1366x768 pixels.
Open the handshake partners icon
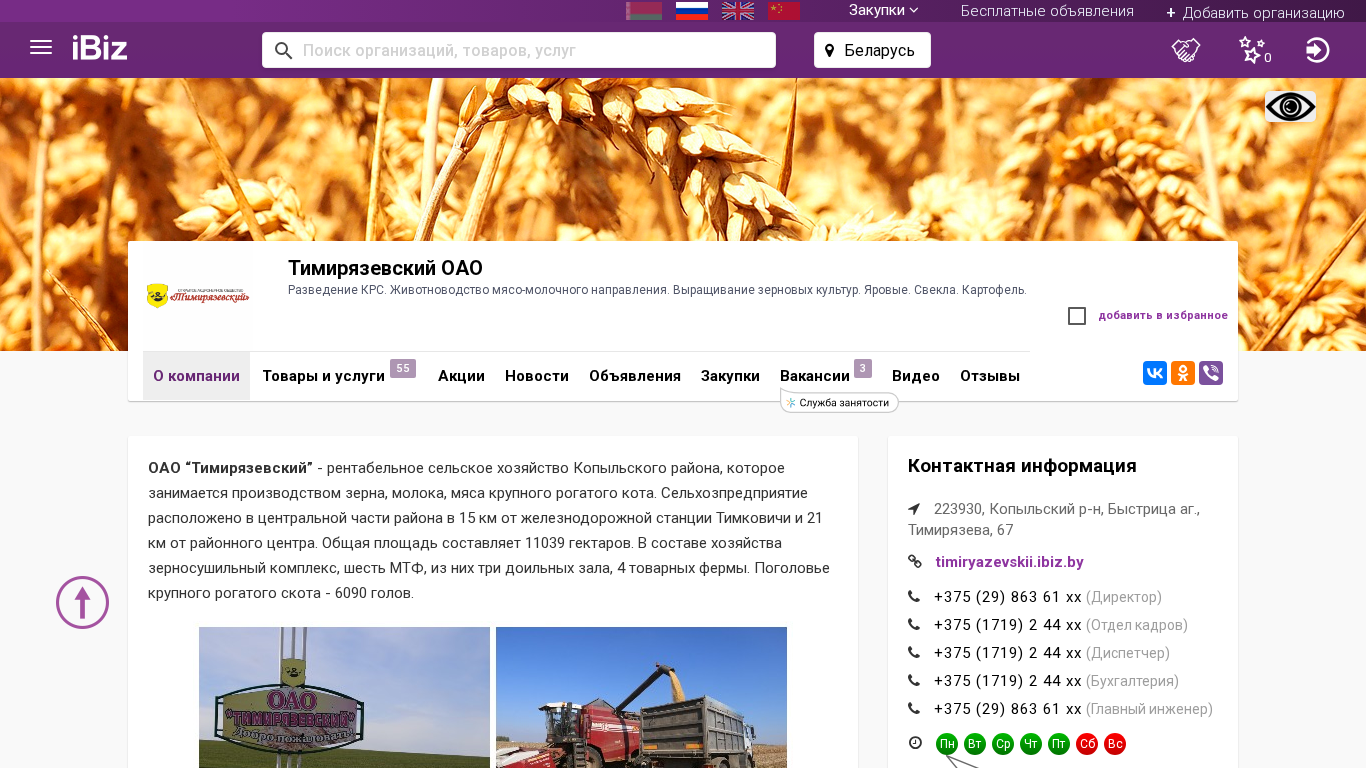(1186, 50)
